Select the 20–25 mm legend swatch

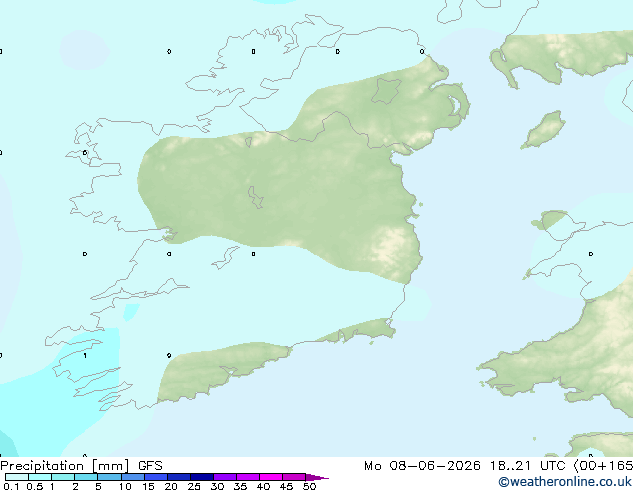pyautogui.click(x=178, y=477)
